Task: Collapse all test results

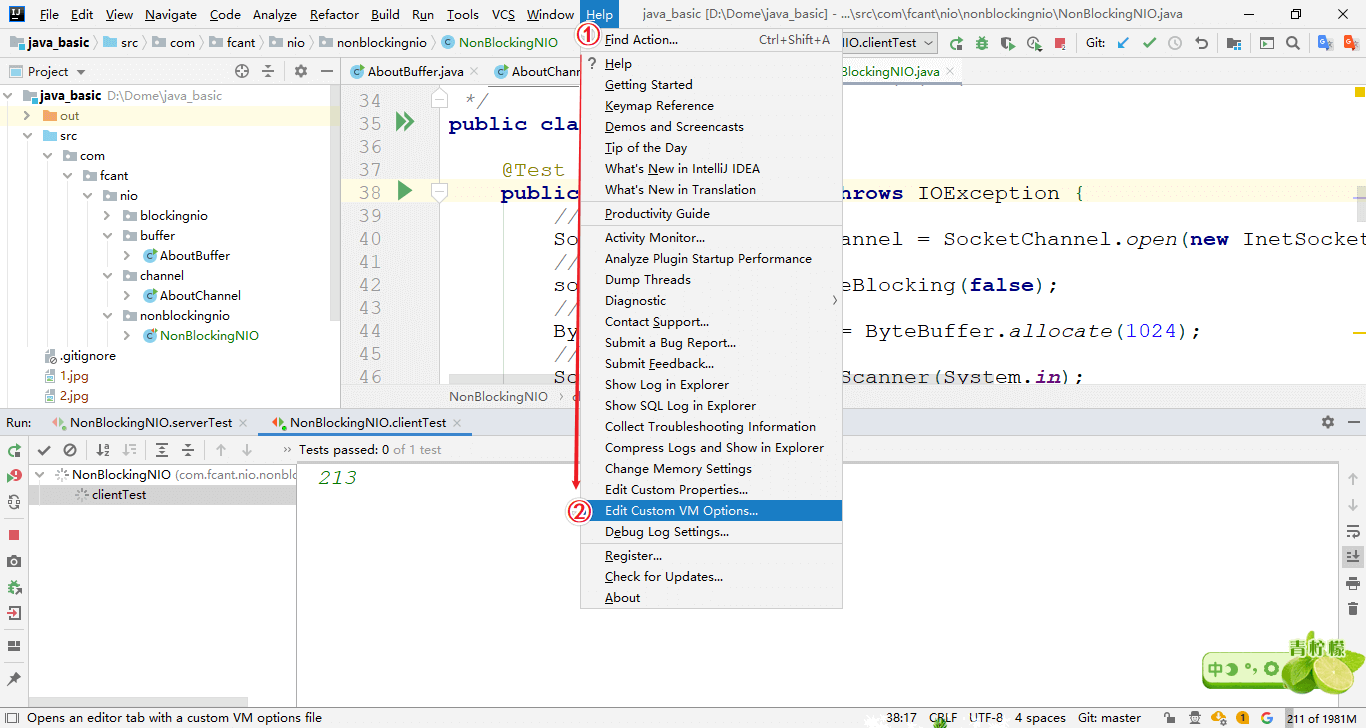Action: pyautogui.click(x=187, y=450)
